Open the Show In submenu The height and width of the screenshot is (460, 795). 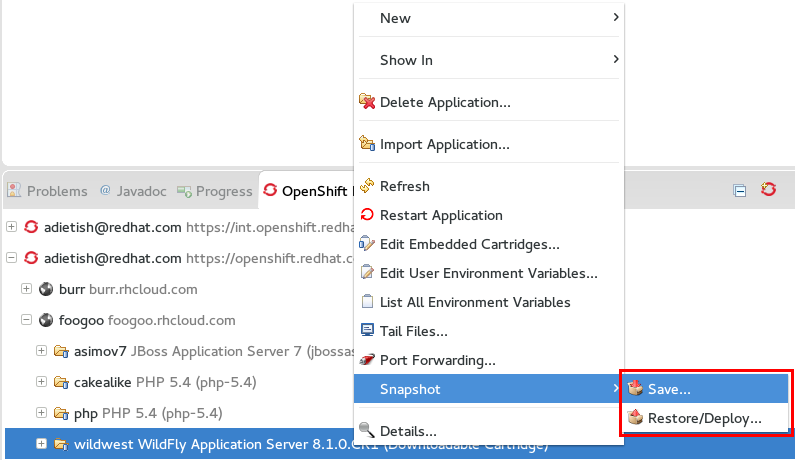click(489, 60)
